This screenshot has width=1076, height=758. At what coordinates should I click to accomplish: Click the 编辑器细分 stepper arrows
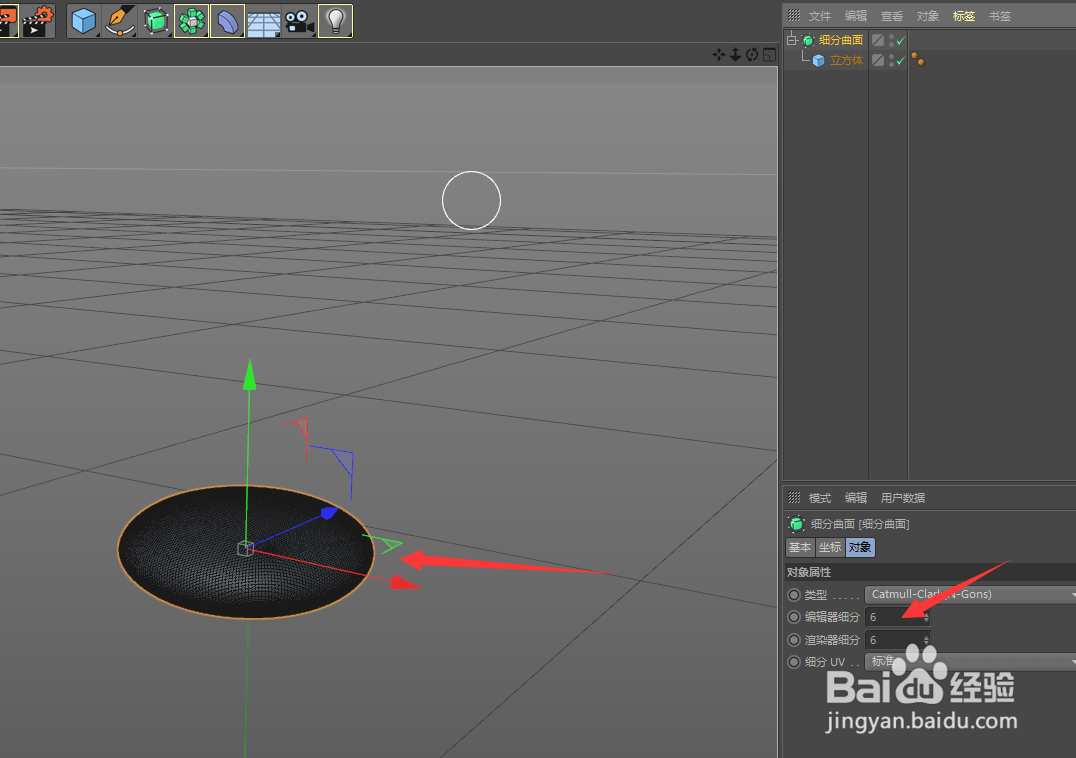pyautogui.click(x=926, y=617)
